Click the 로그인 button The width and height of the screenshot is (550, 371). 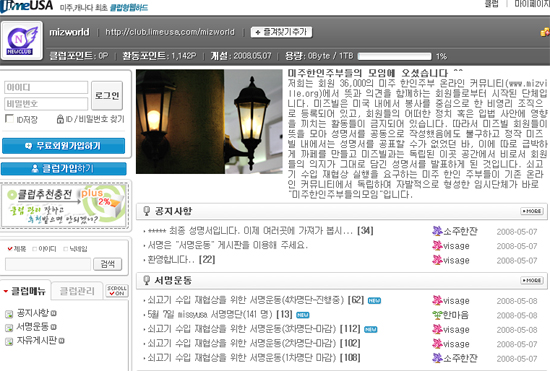pyautogui.click(x=107, y=95)
